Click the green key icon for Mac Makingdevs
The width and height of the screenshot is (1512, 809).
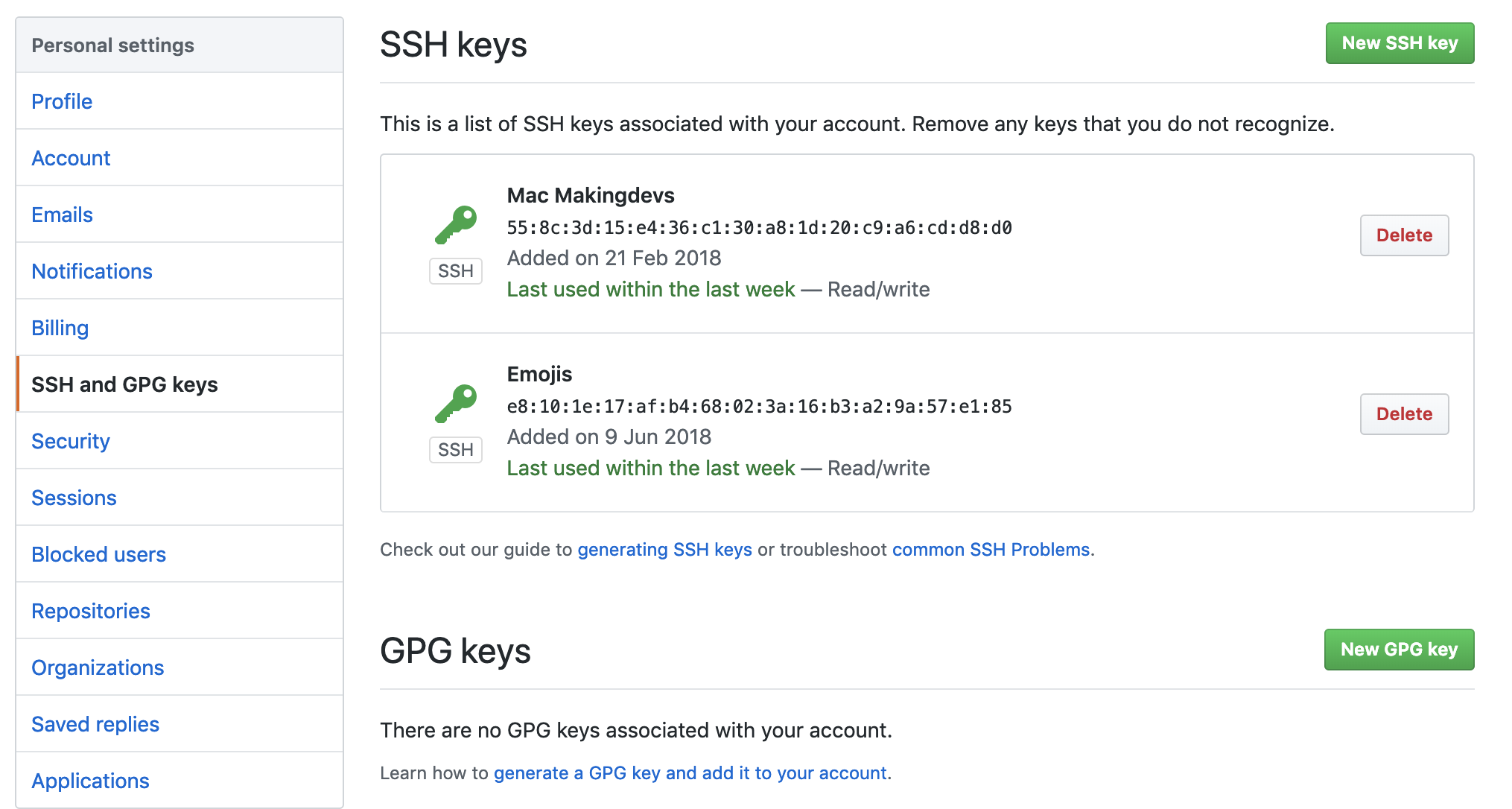tap(456, 224)
